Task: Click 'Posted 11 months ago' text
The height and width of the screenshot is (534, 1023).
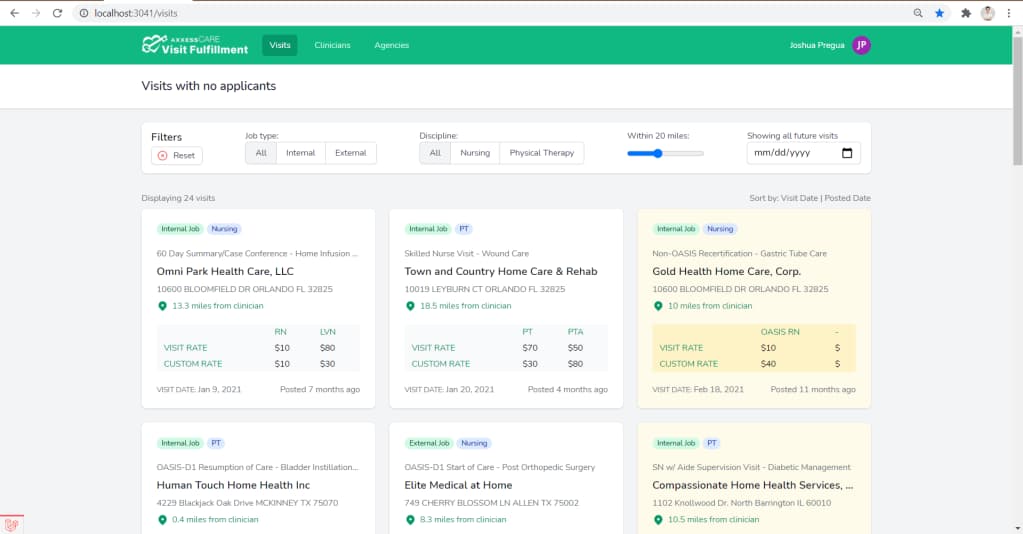Action: pyautogui.click(x=813, y=389)
